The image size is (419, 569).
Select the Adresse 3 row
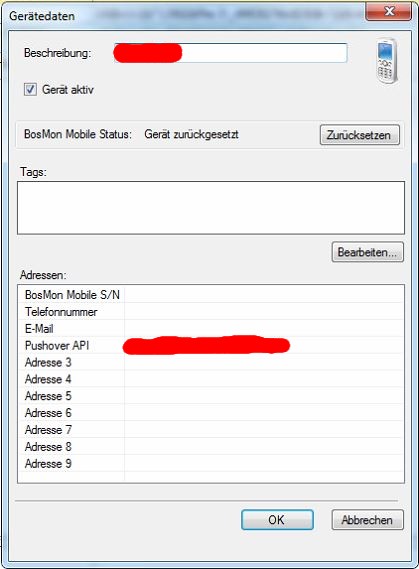tap(211, 362)
